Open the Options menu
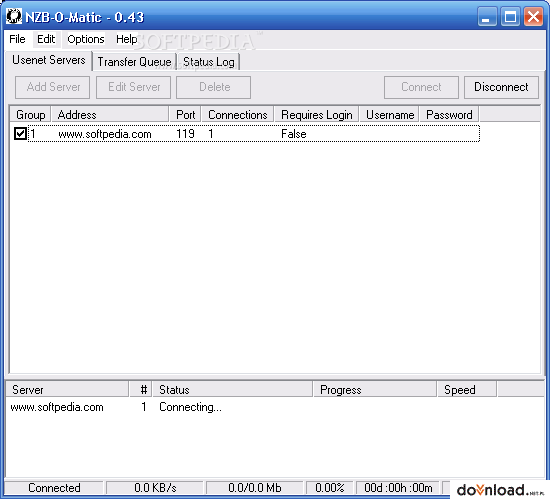The width and height of the screenshot is (550, 499). [x=86, y=39]
